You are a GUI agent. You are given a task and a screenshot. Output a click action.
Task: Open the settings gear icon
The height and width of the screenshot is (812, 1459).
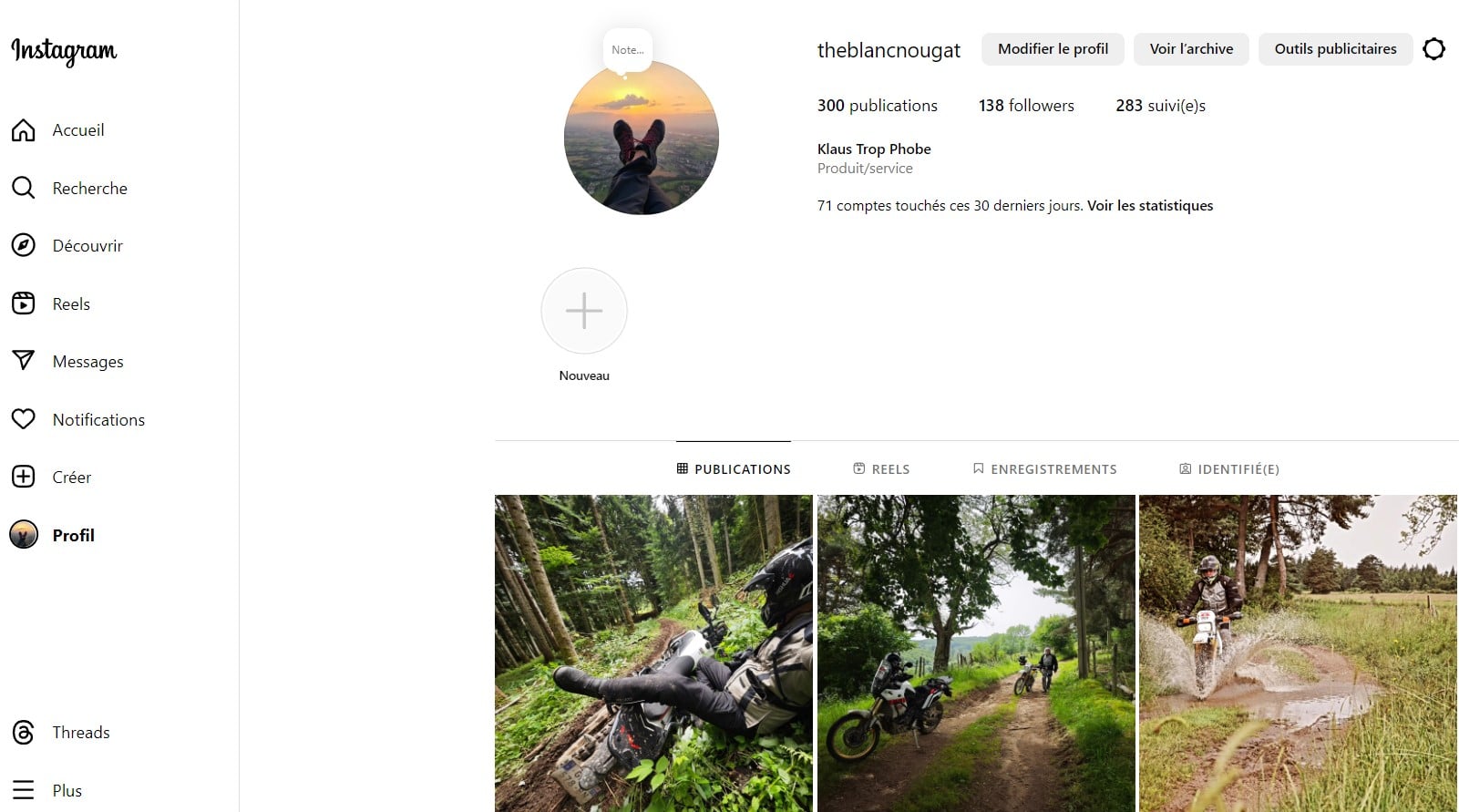(1433, 49)
